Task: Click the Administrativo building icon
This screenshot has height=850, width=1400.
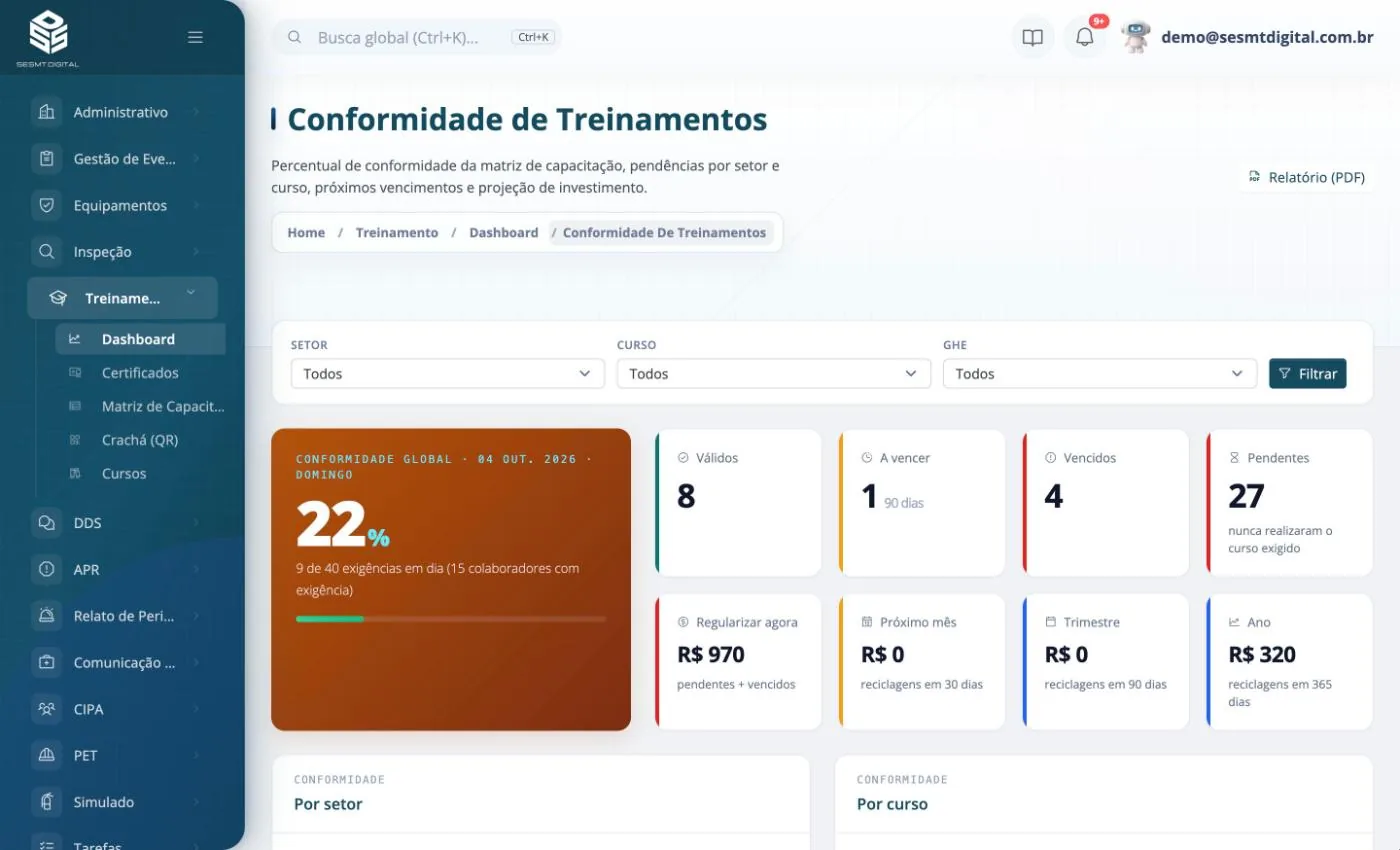Action: [46, 112]
